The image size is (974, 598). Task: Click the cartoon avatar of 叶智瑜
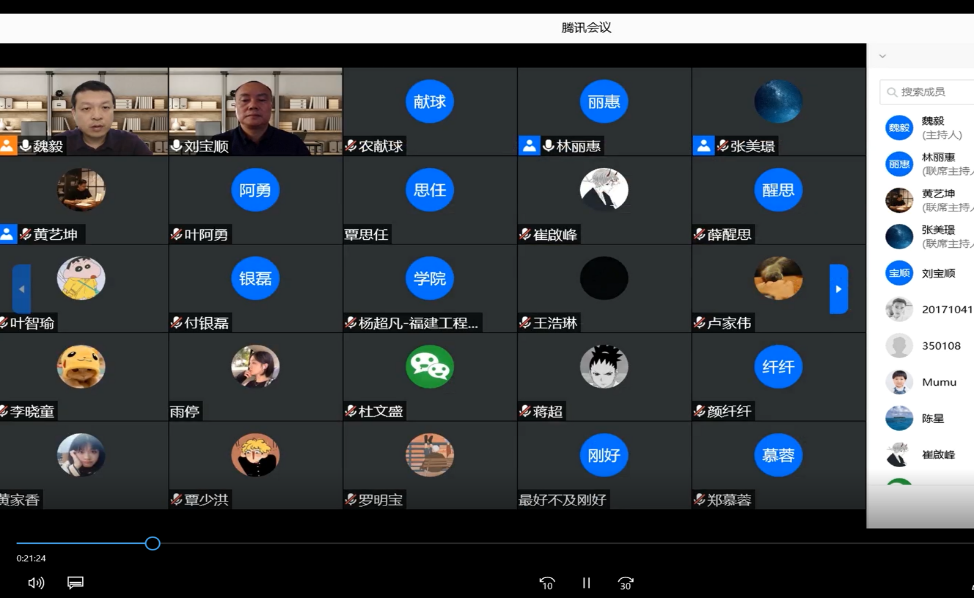pos(81,278)
